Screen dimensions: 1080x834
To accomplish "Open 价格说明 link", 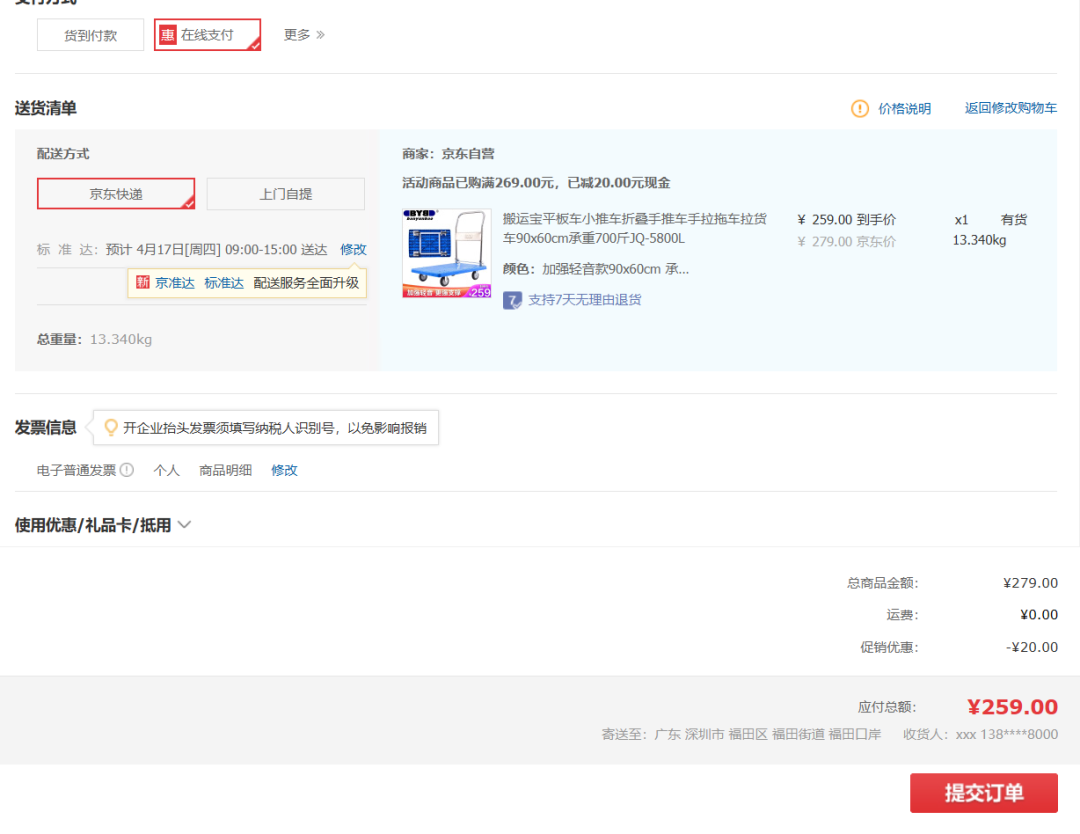I will [x=904, y=109].
